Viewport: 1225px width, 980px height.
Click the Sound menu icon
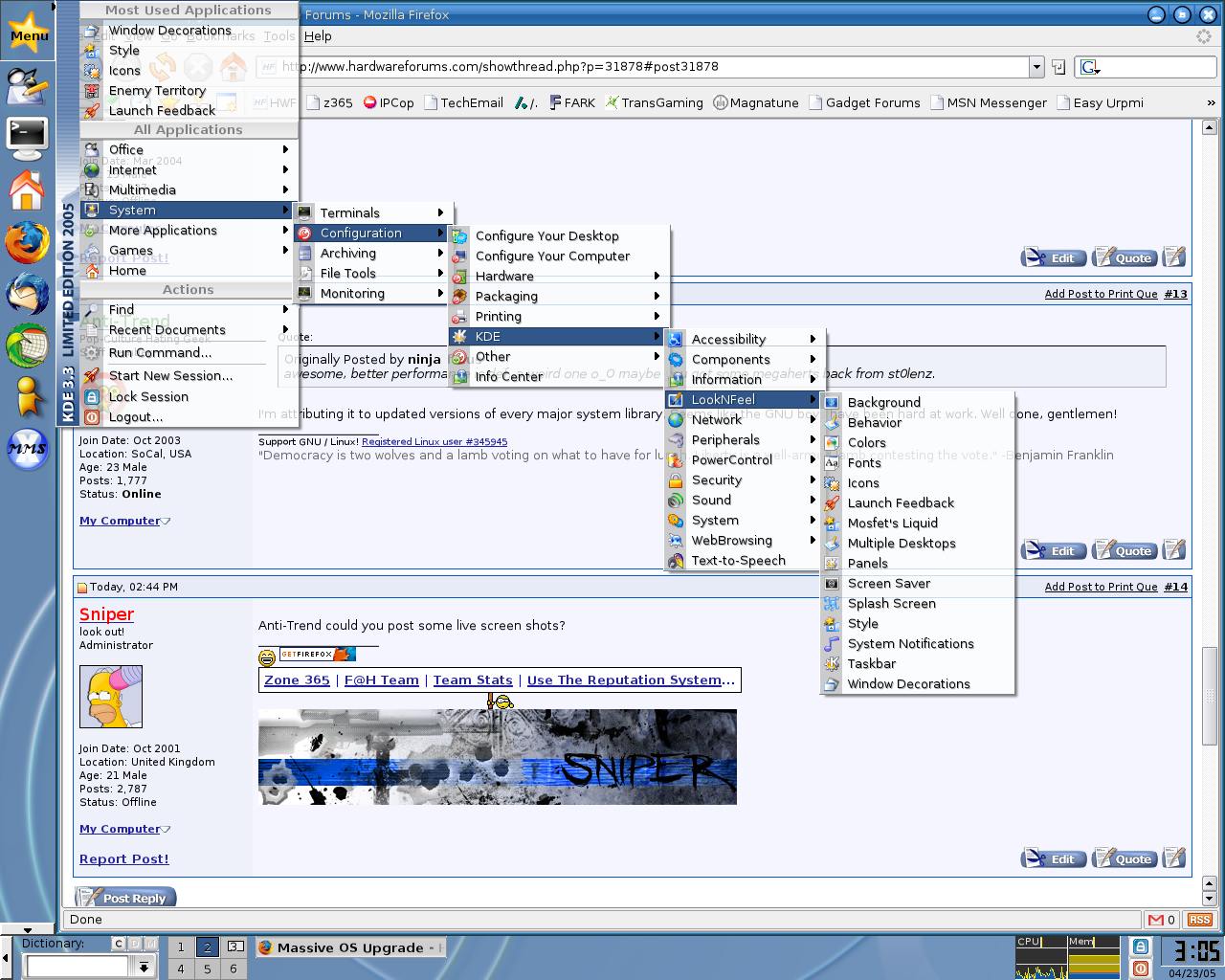[x=676, y=500]
